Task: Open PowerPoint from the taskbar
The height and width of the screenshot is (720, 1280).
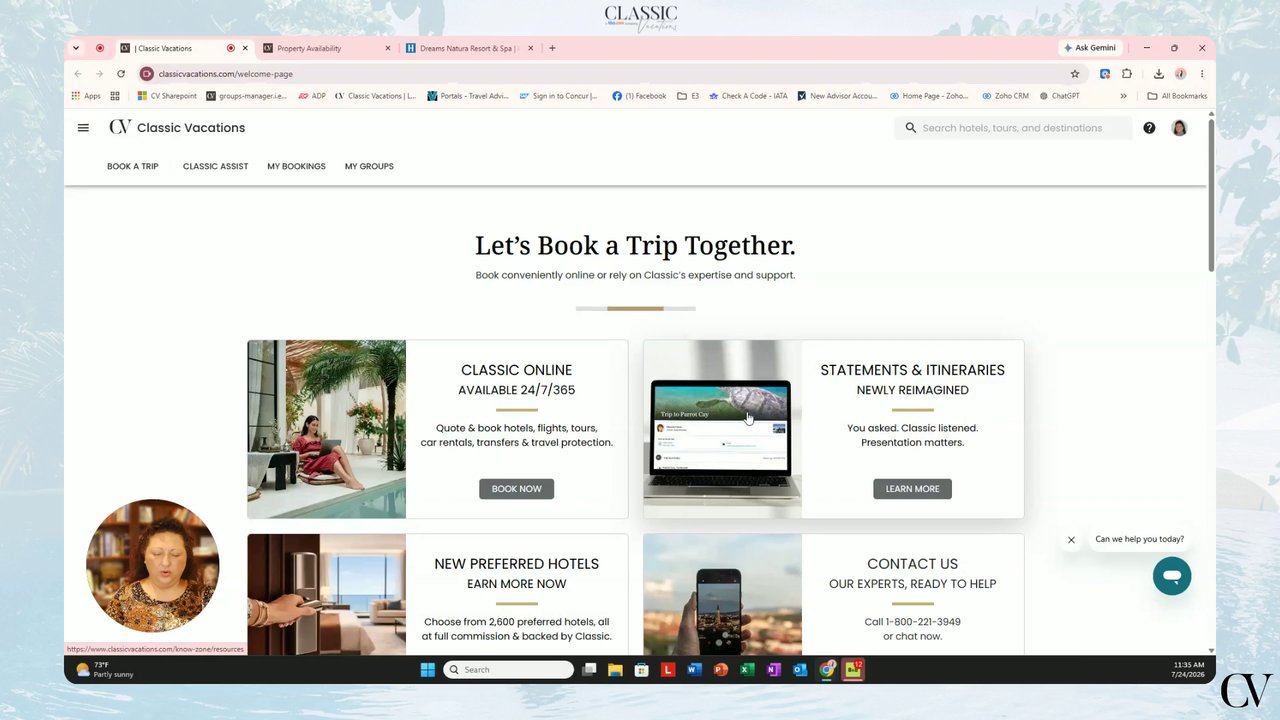Action: (x=720, y=670)
